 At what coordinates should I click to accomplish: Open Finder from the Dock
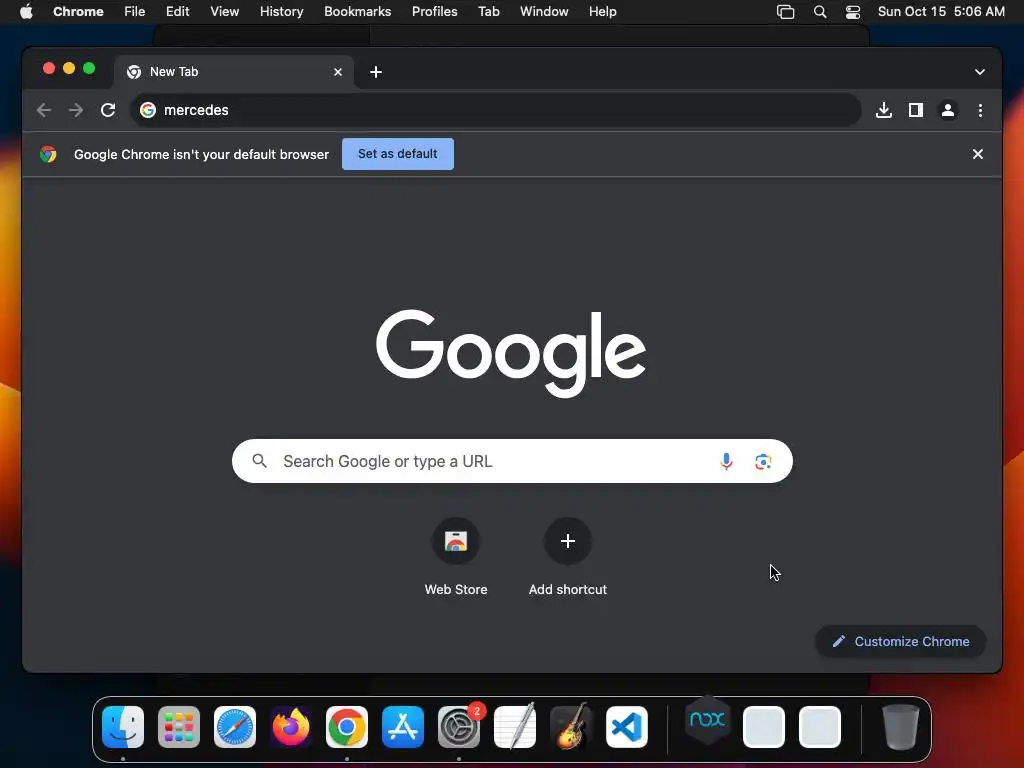[123, 727]
